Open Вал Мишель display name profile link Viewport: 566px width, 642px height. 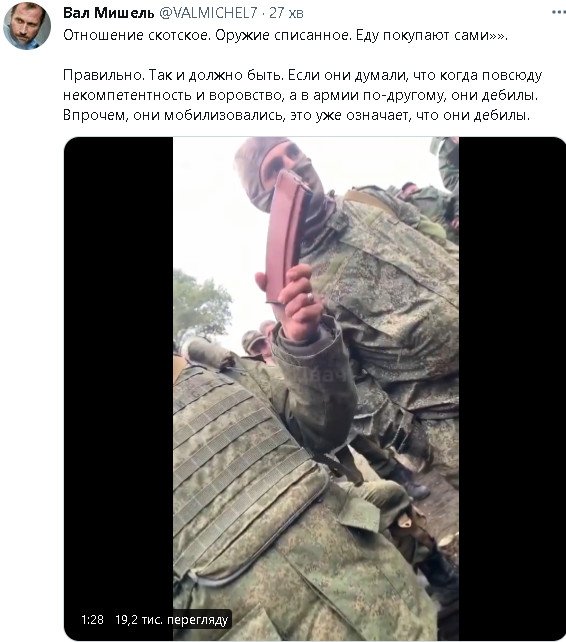pyautogui.click(x=109, y=13)
